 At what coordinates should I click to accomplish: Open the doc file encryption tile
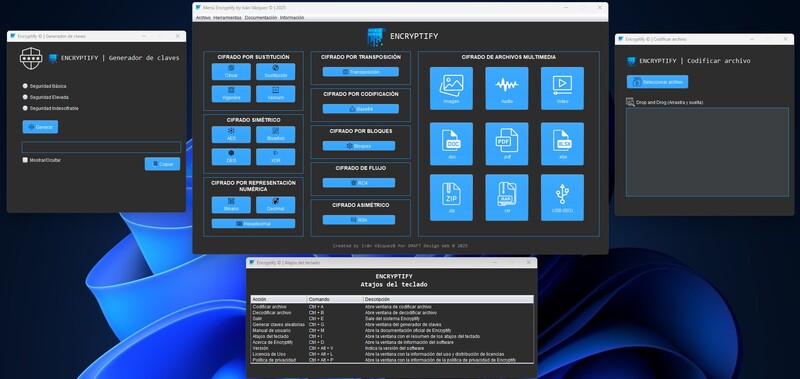coord(451,143)
